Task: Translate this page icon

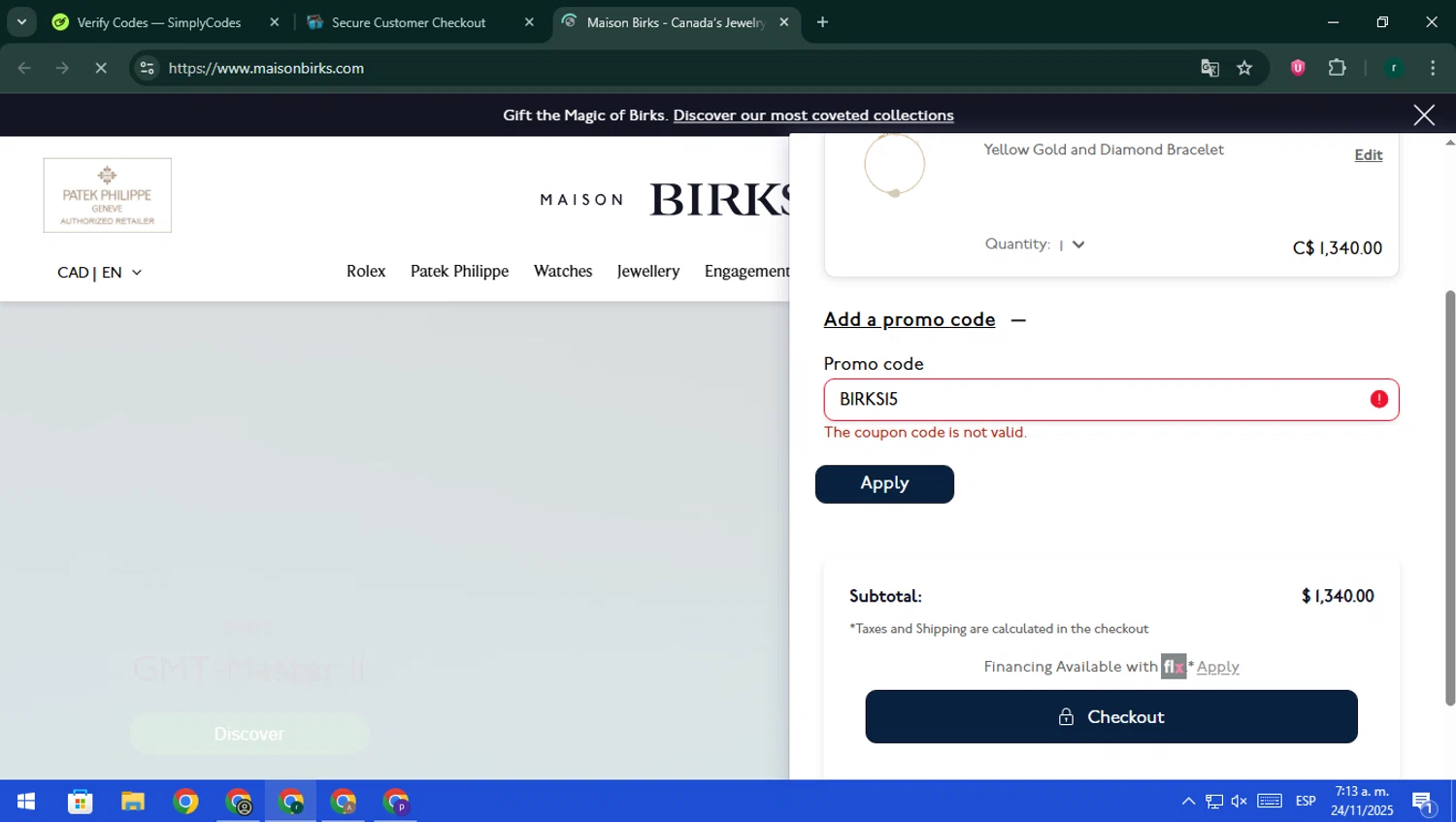Action: 1209,68
